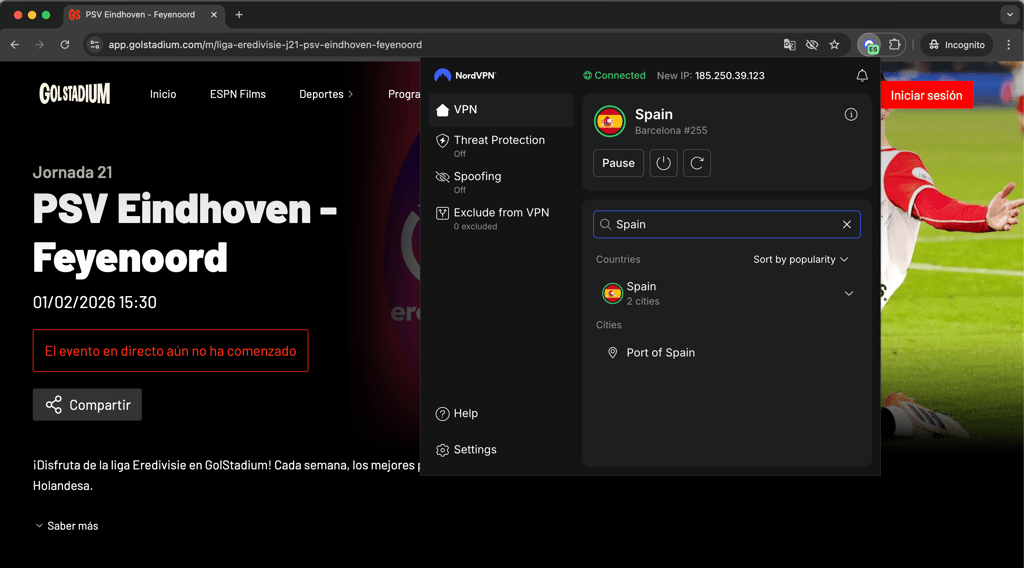Reconnect VPN using the refresh button
This screenshot has width=1024, height=568.
pos(697,163)
